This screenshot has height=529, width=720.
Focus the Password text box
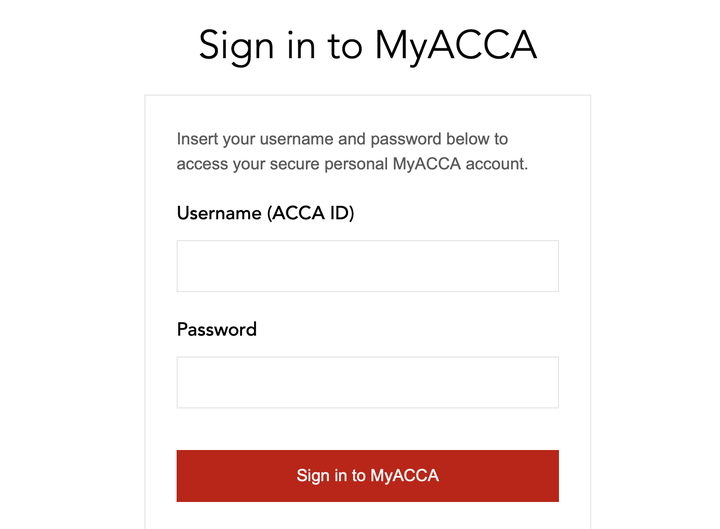coord(367,382)
